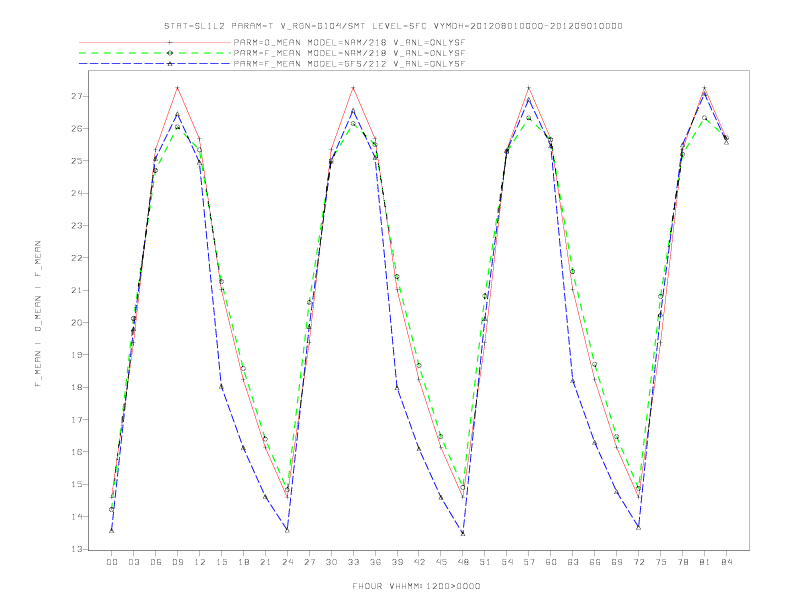This screenshot has height=612, width=792.
Task: Click red O_MEAN peak marker at hour 33
Action: (x=353, y=88)
